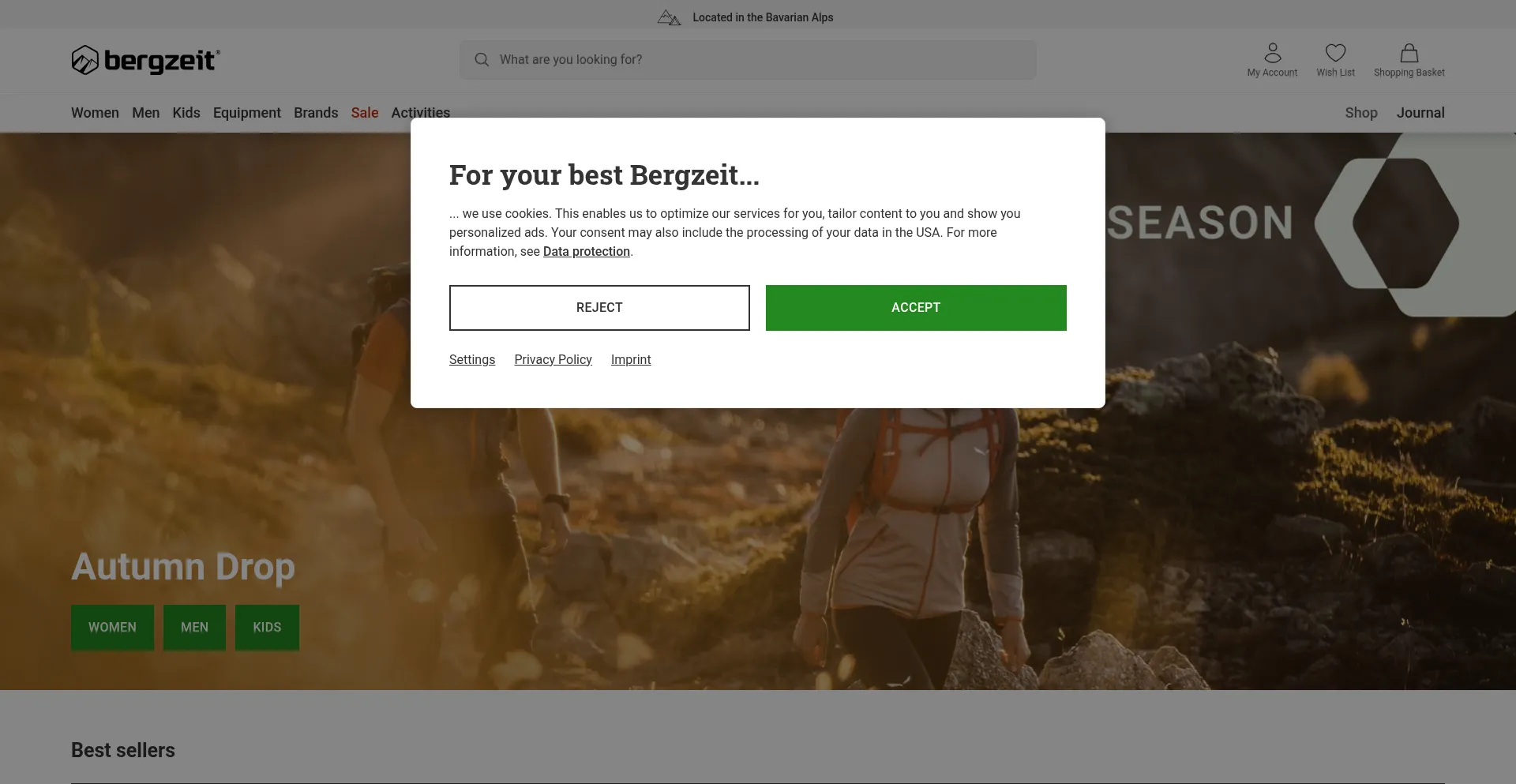Open the Sale menu
Image resolution: width=1516 pixels, height=784 pixels.
365,113
